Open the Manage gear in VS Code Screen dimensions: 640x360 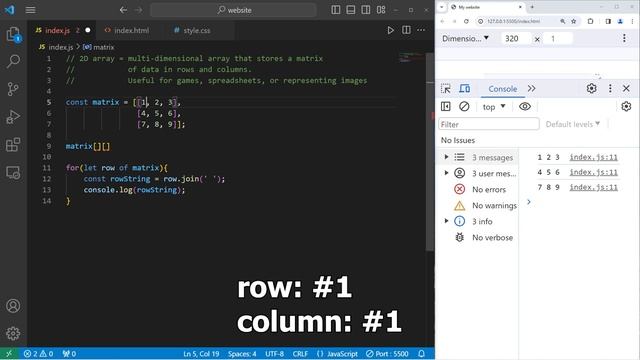coord(13,333)
